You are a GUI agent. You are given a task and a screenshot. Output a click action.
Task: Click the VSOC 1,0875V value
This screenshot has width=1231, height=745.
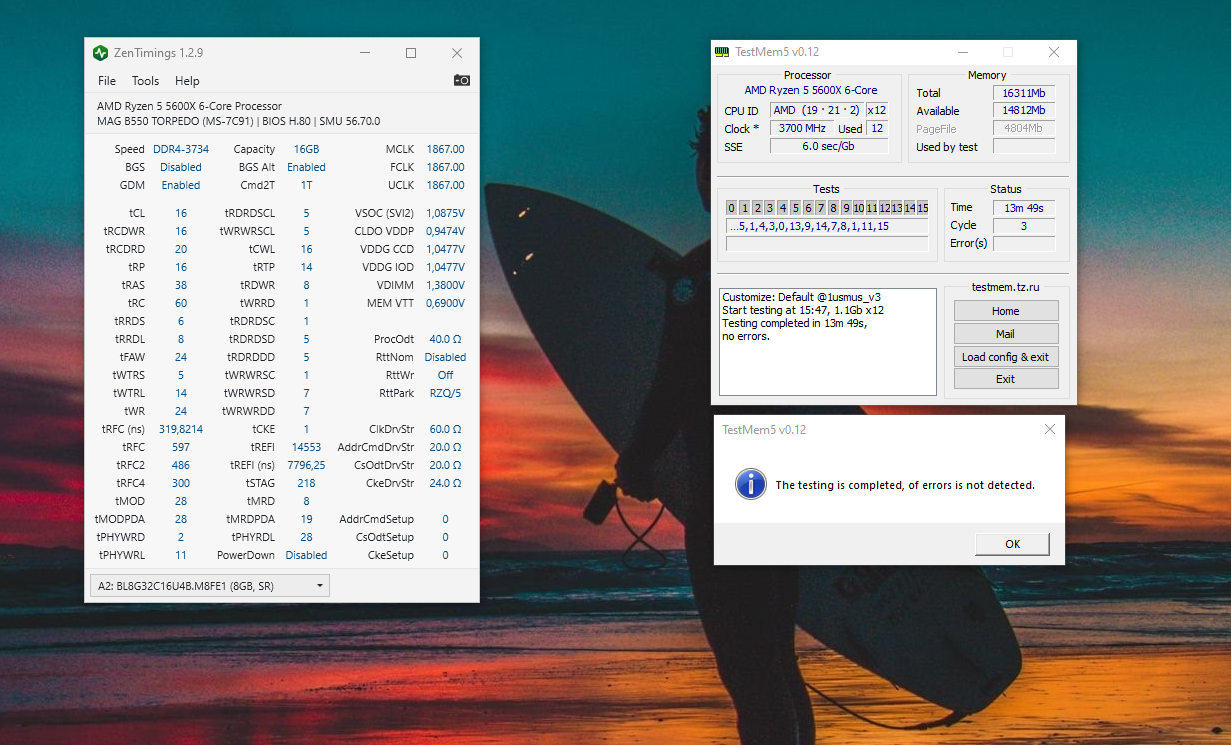(x=445, y=213)
